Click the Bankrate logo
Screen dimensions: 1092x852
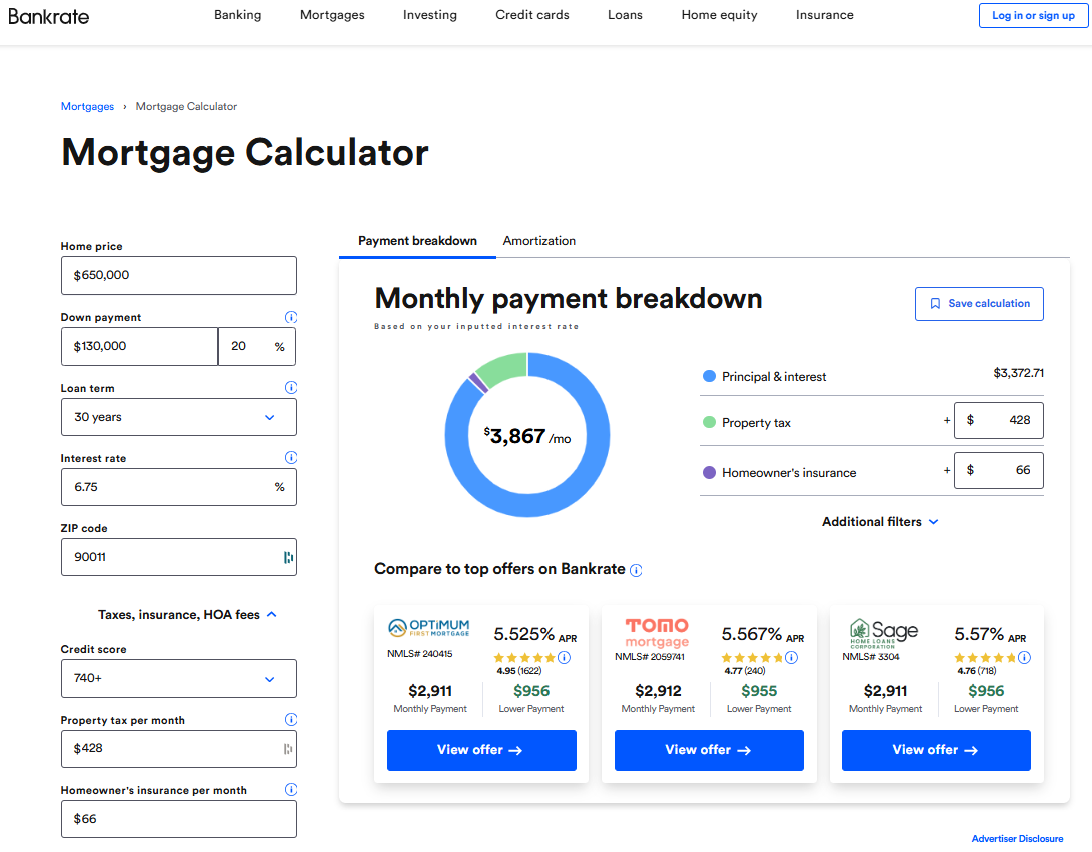point(49,16)
